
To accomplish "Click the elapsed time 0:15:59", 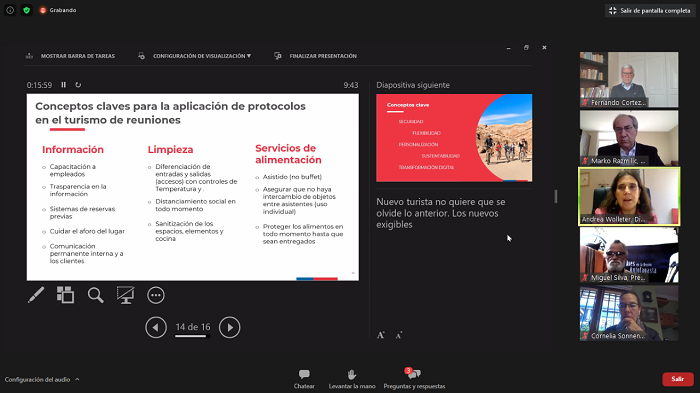I will coord(39,85).
